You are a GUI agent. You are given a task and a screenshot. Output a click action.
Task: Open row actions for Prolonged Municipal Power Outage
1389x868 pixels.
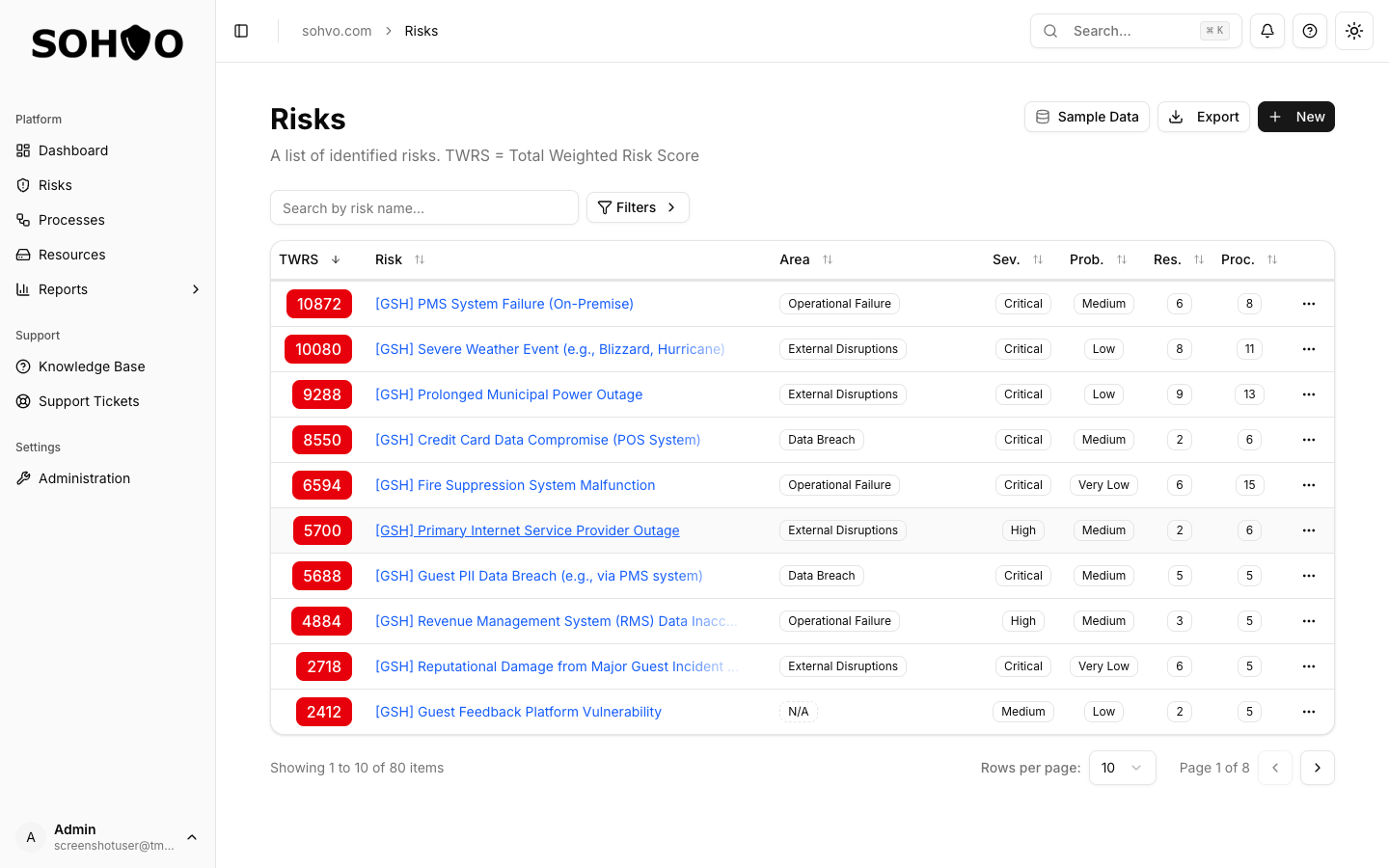click(1309, 394)
